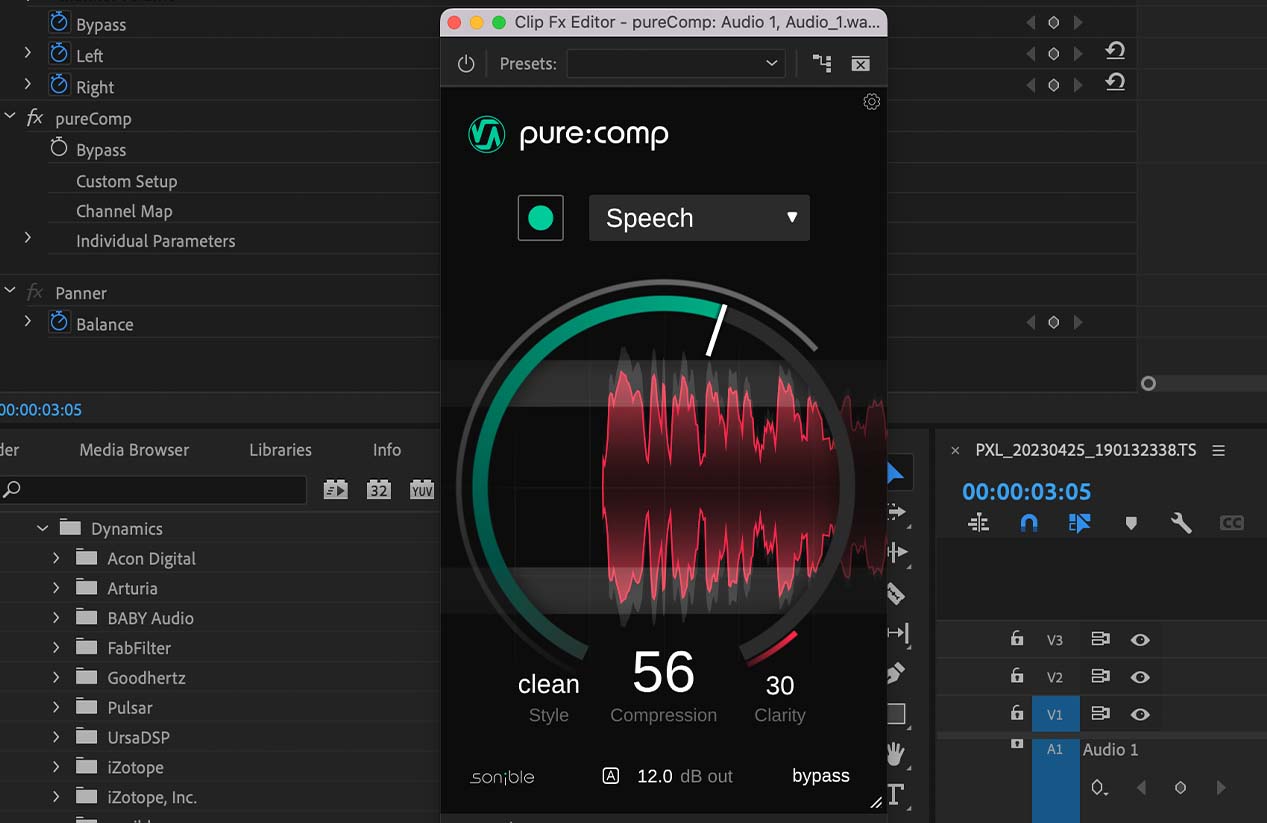The height and width of the screenshot is (823, 1267).
Task: Expand the Left parameter
Action: point(28,52)
